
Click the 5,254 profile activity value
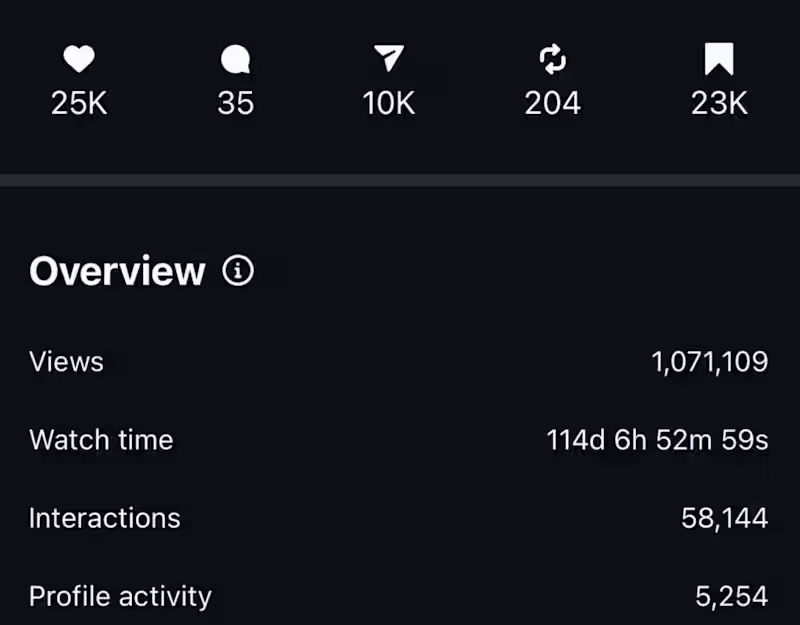[731, 597]
